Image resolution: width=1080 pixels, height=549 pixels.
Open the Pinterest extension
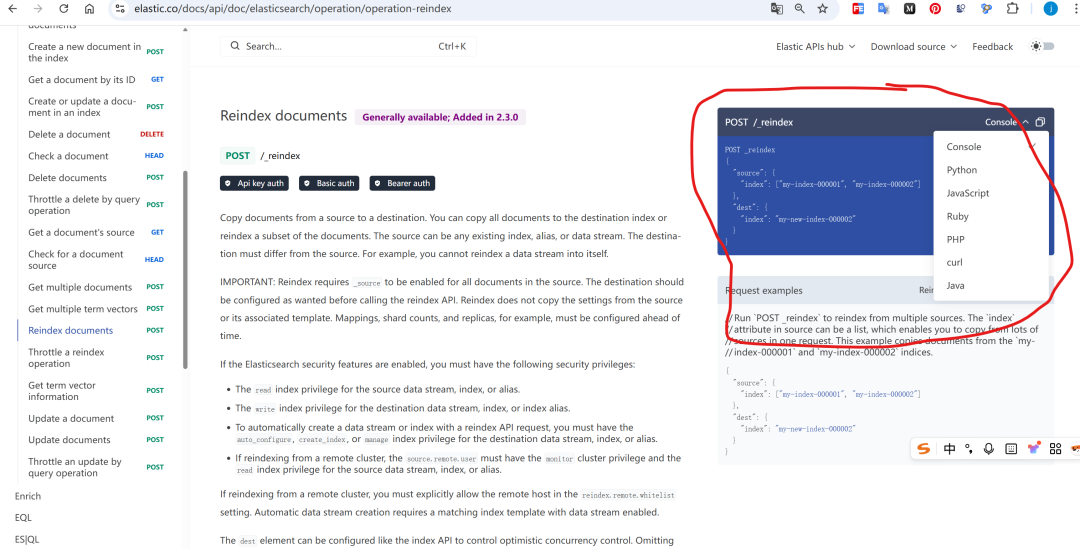935,9
